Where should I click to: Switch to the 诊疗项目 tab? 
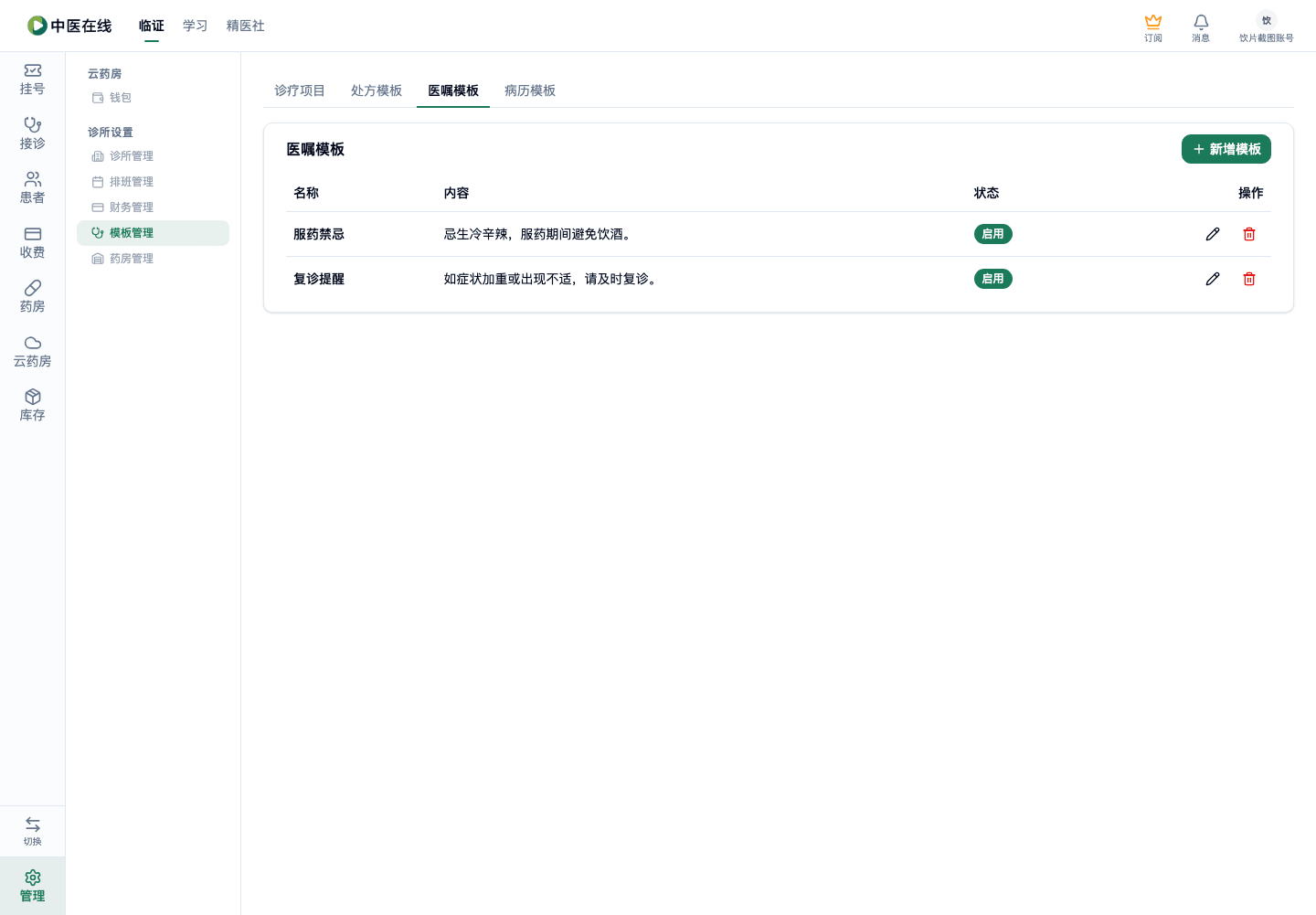tap(300, 90)
